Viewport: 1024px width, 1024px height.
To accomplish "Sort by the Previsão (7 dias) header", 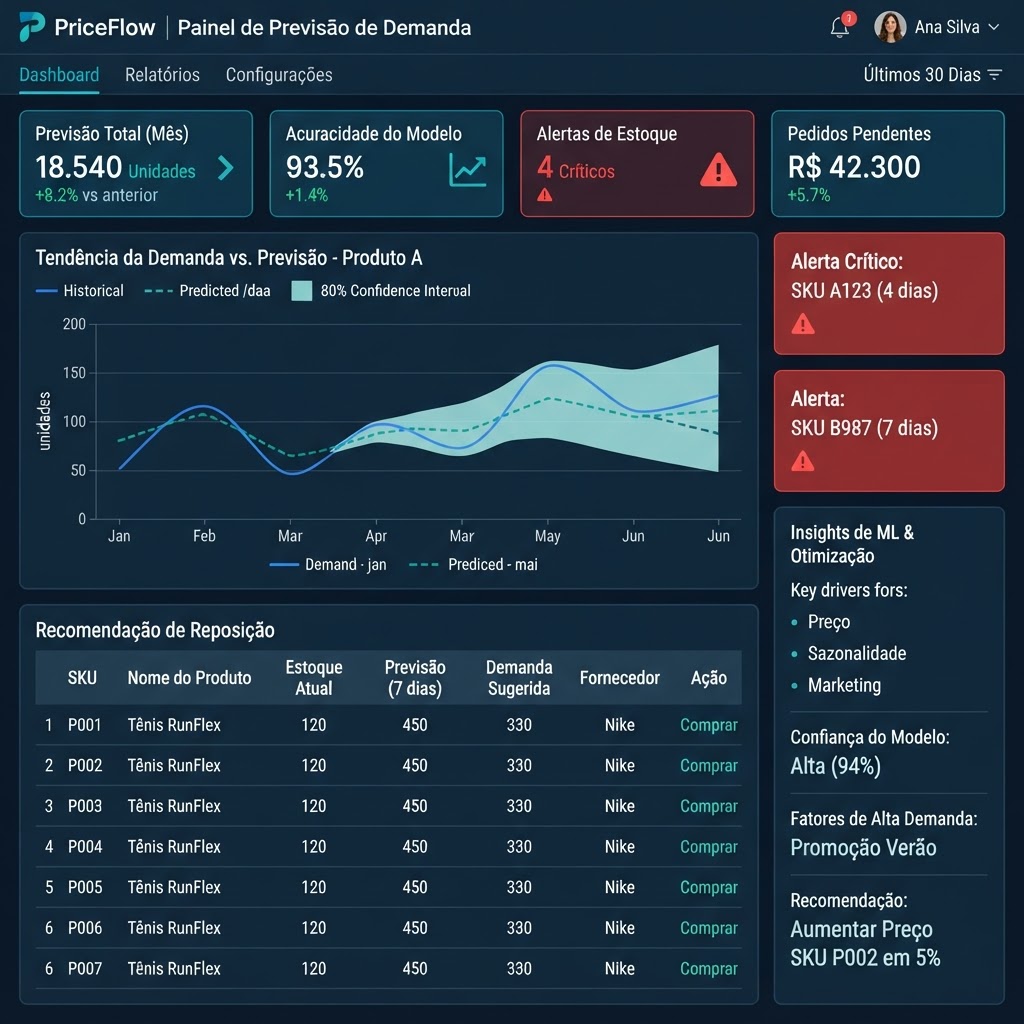I will point(415,678).
